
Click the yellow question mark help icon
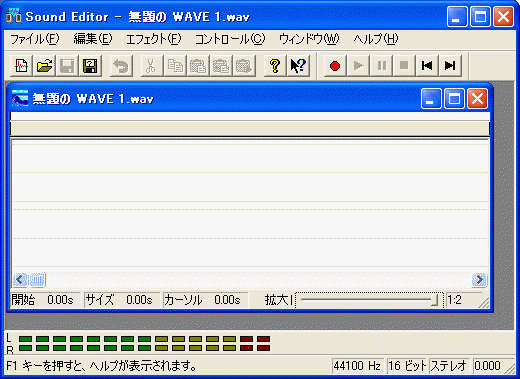coord(275,66)
